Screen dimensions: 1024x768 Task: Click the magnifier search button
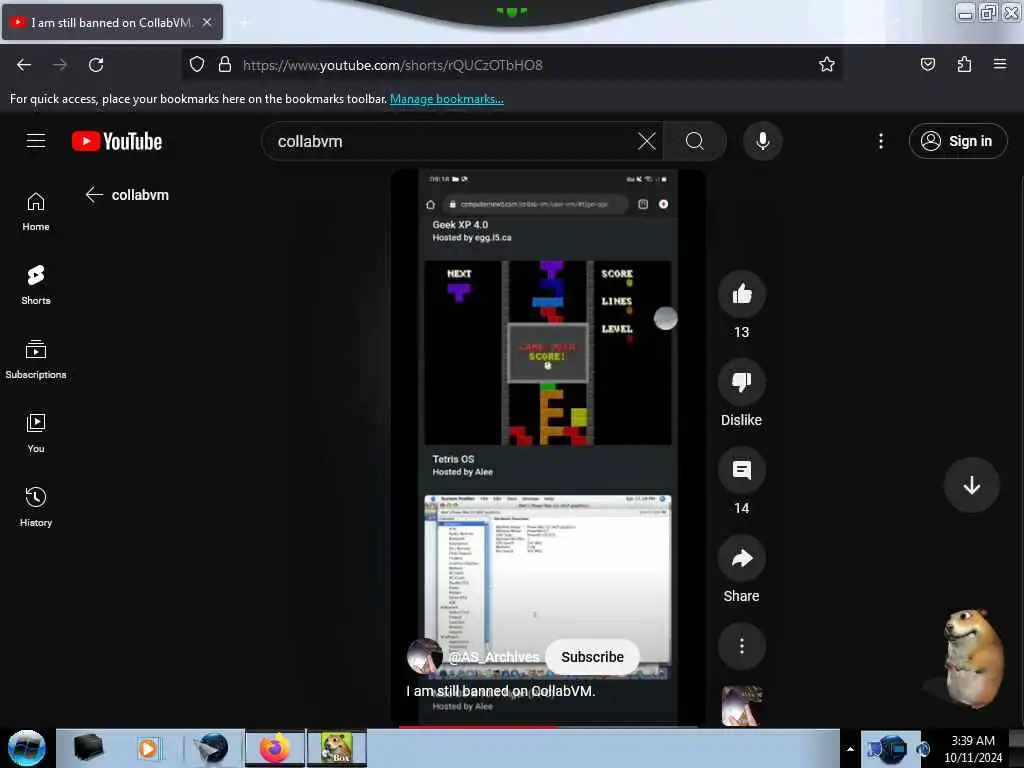(694, 141)
